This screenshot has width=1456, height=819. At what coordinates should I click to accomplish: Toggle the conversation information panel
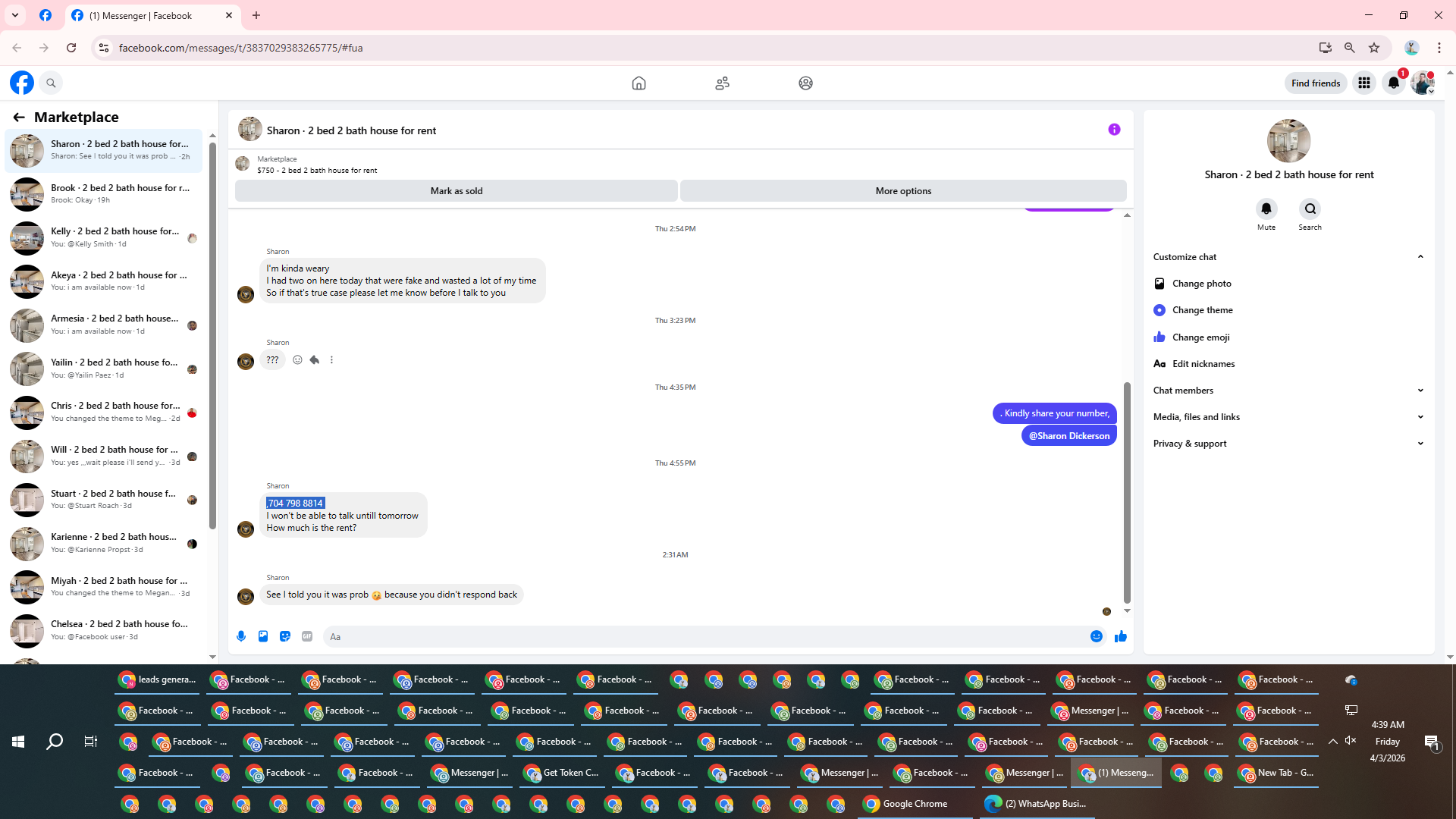coord(1114,130)
